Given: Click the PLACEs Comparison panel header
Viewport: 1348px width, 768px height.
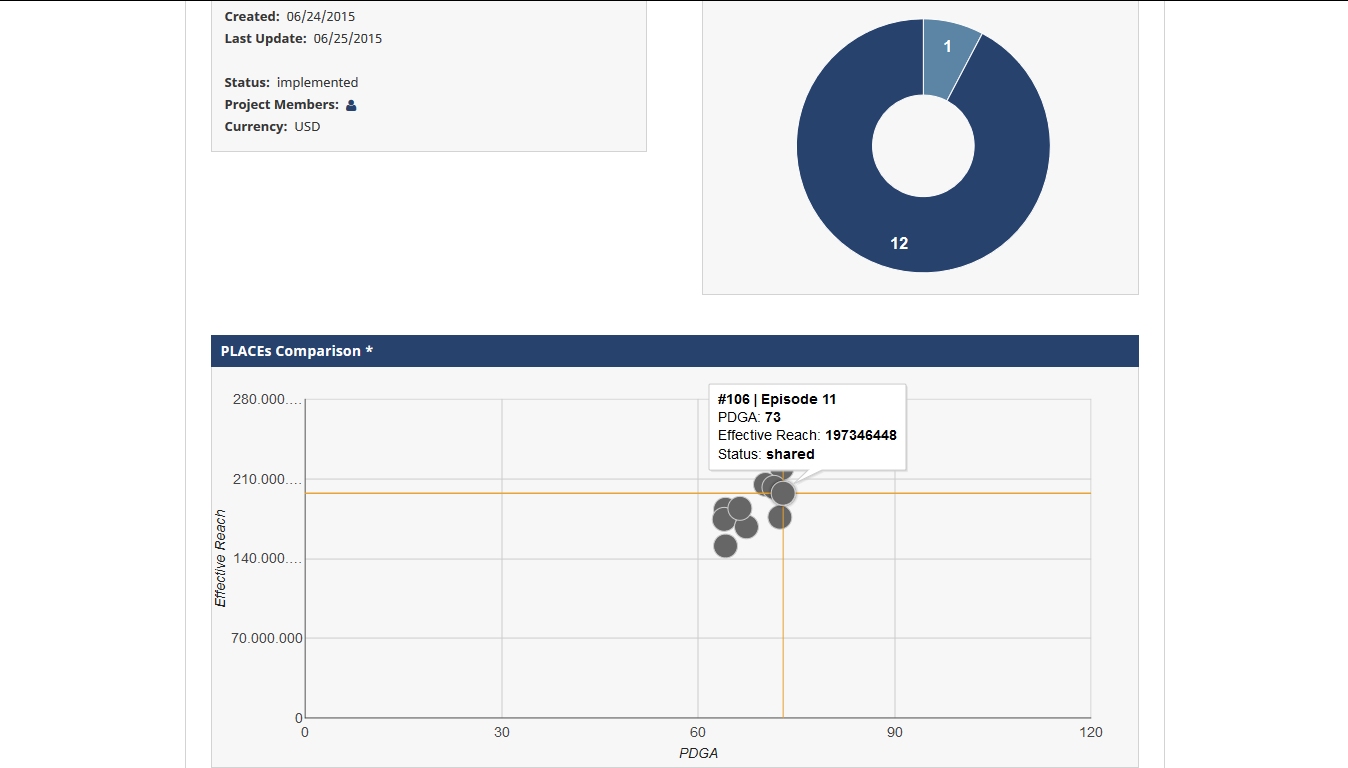Looking at the screenshot, I should [674, 351].
